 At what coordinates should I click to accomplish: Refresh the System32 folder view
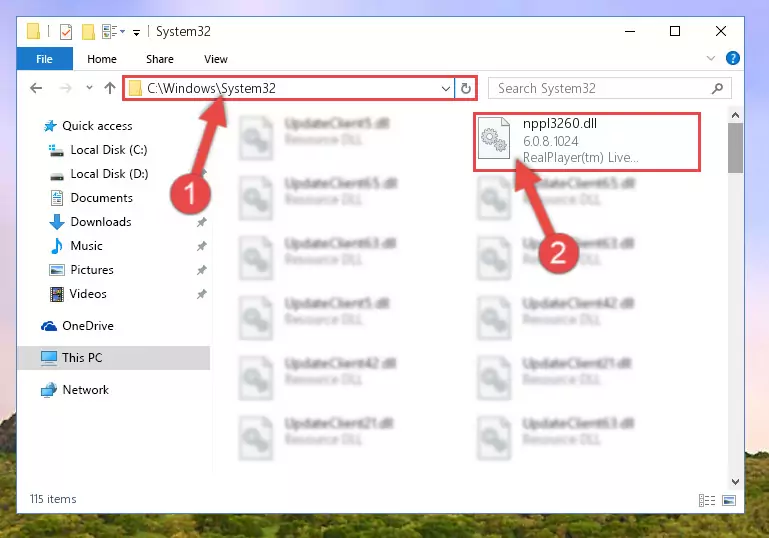pos(465,88)
